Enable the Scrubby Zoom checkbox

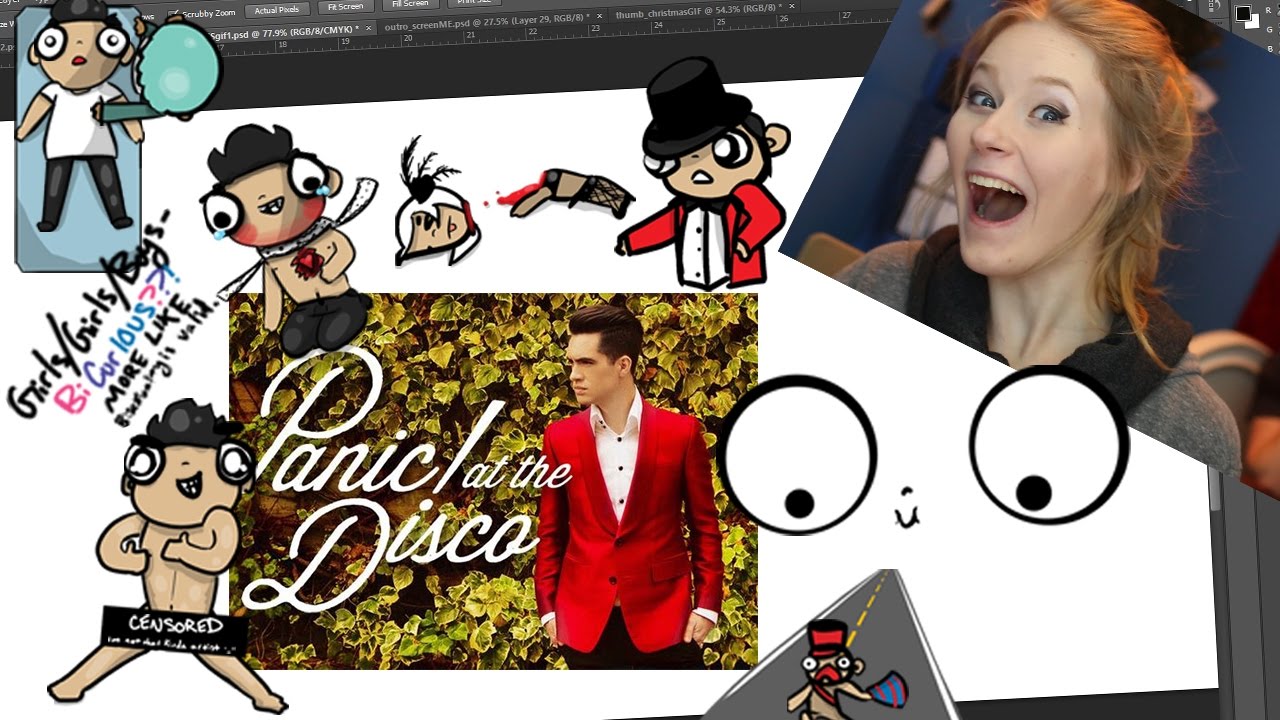coord(174,14)
